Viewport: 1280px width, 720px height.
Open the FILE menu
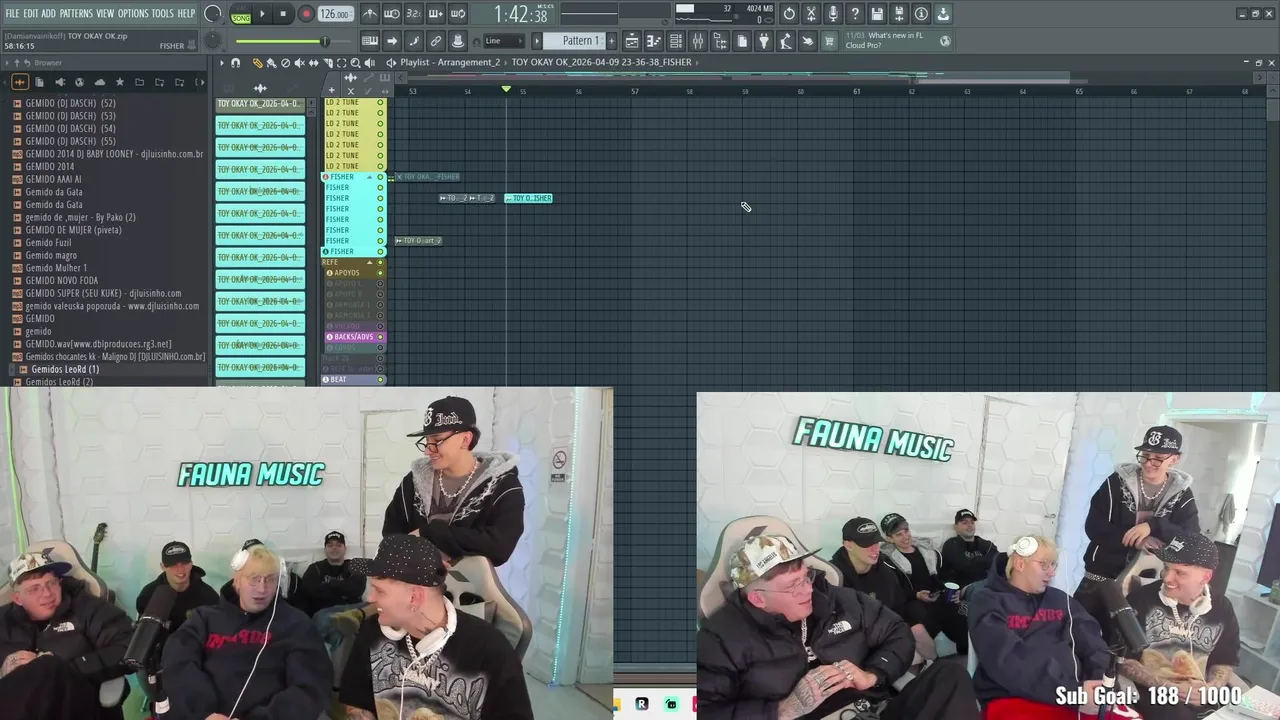click(12, 13)
